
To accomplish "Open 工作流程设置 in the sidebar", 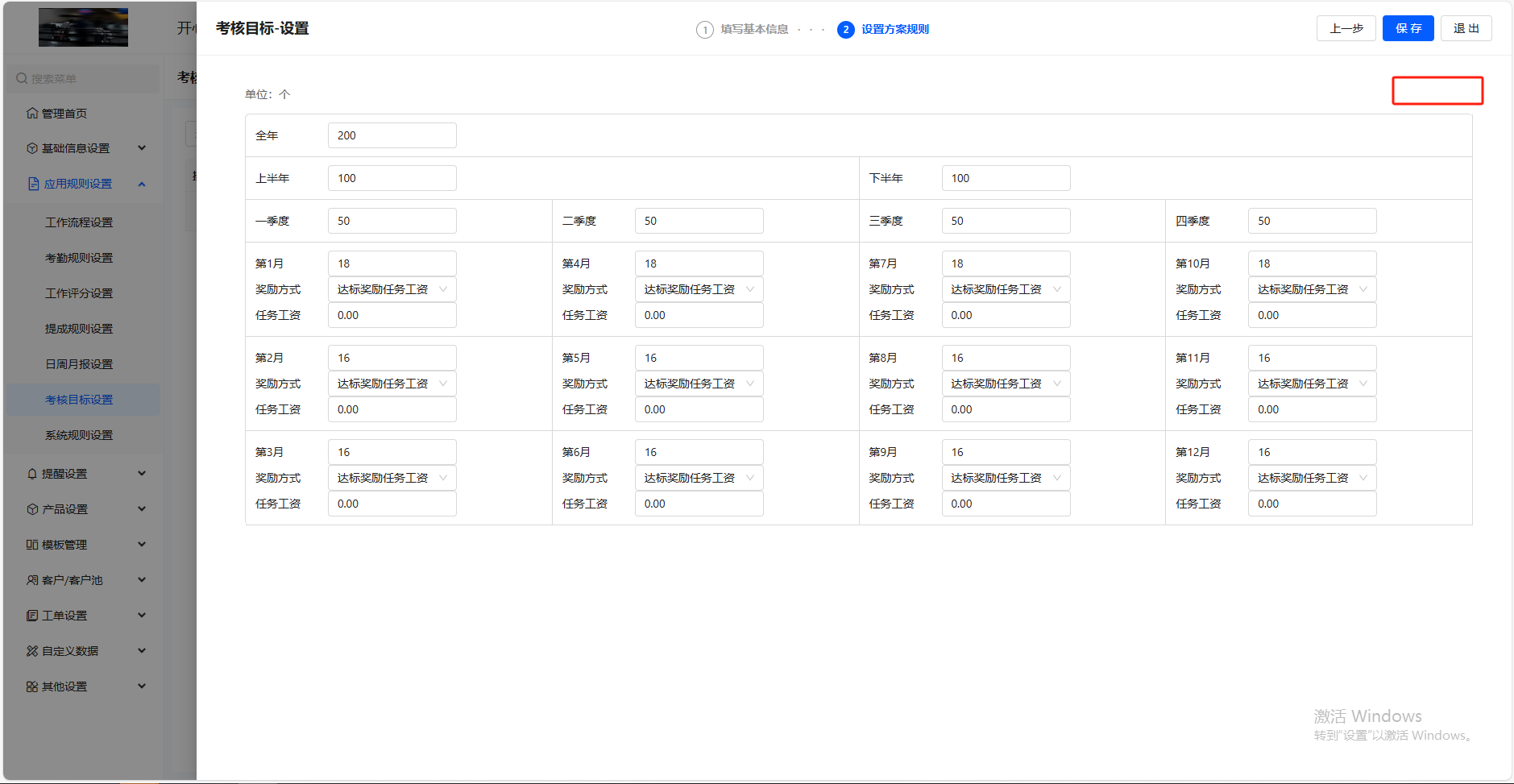I will tap(79, 222).
